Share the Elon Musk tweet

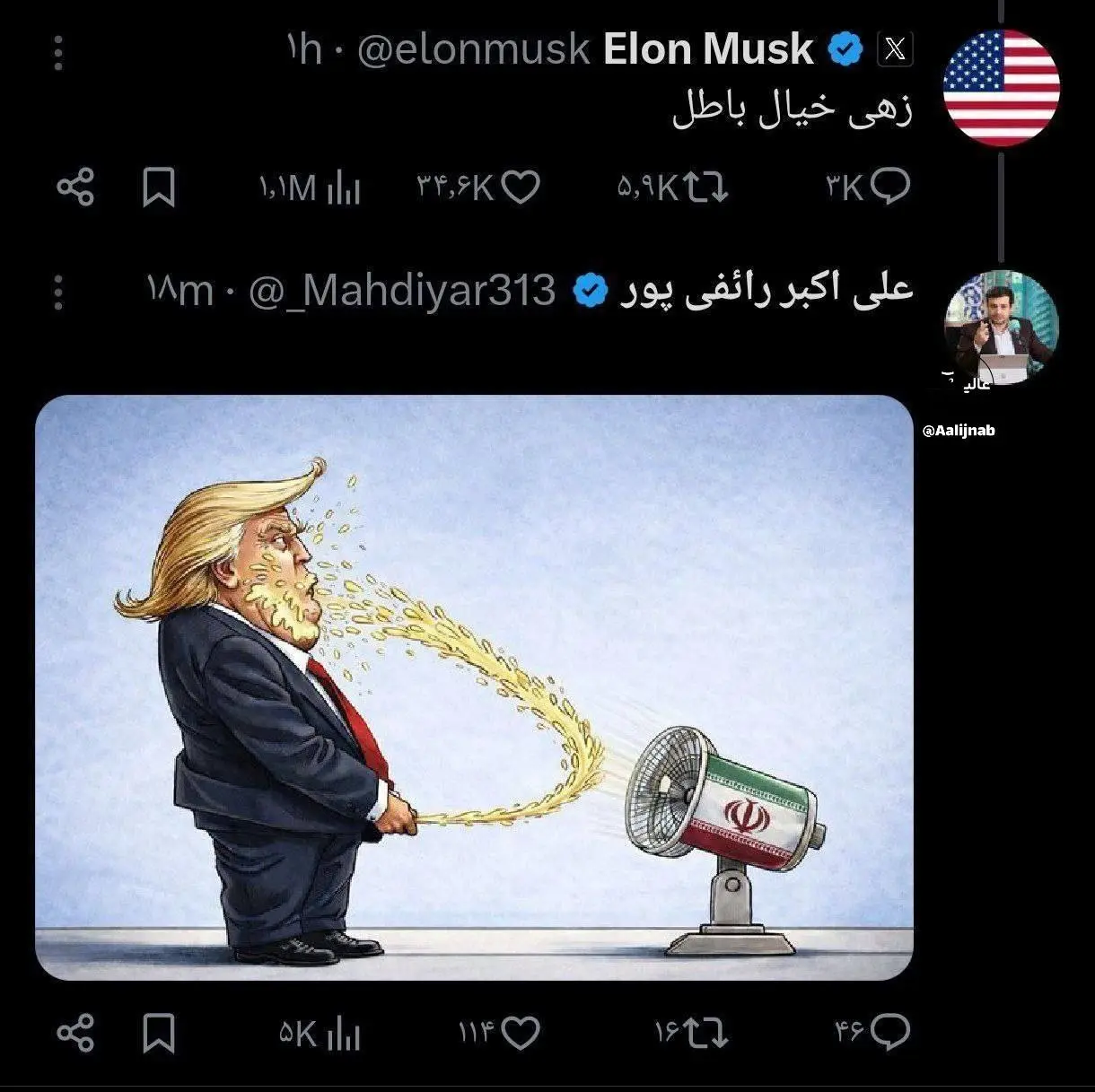click(75, 188)
